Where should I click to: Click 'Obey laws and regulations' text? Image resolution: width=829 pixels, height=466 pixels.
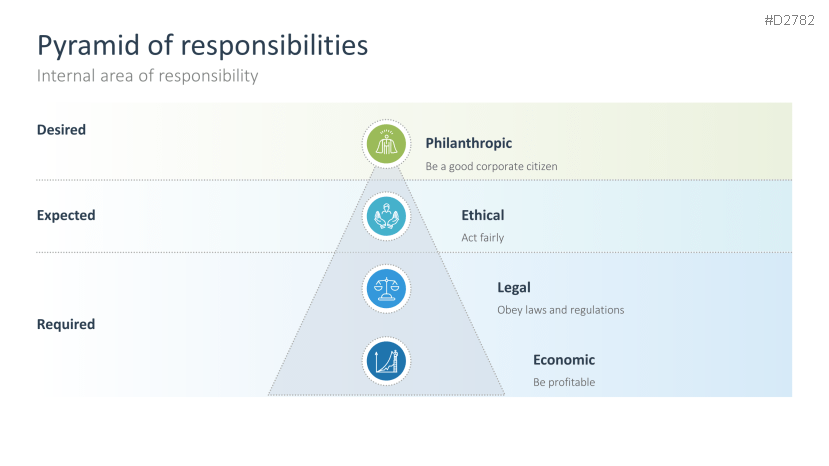pos(560,310)
